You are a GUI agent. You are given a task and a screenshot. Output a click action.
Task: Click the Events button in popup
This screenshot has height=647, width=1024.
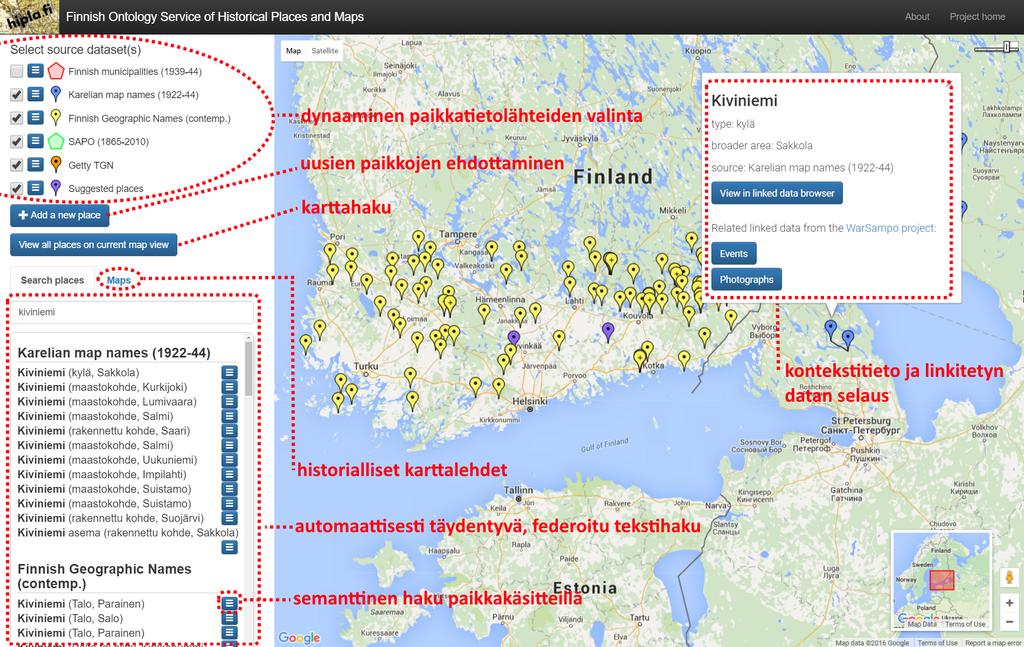(x=734, y=253)
